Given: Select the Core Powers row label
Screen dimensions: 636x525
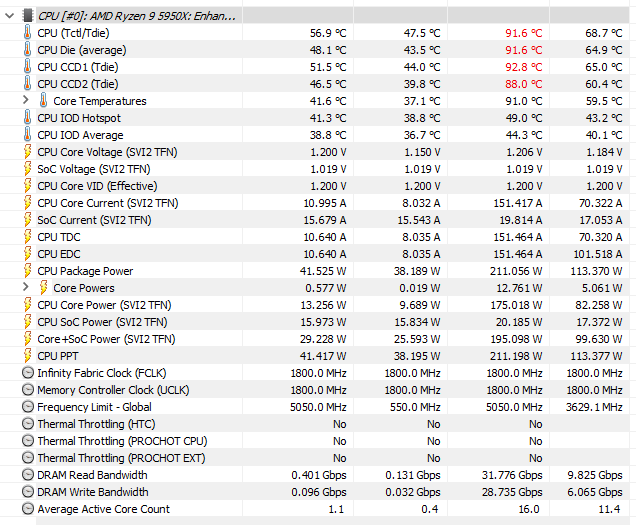Looking at the screenshot, I should click(84, 288).
